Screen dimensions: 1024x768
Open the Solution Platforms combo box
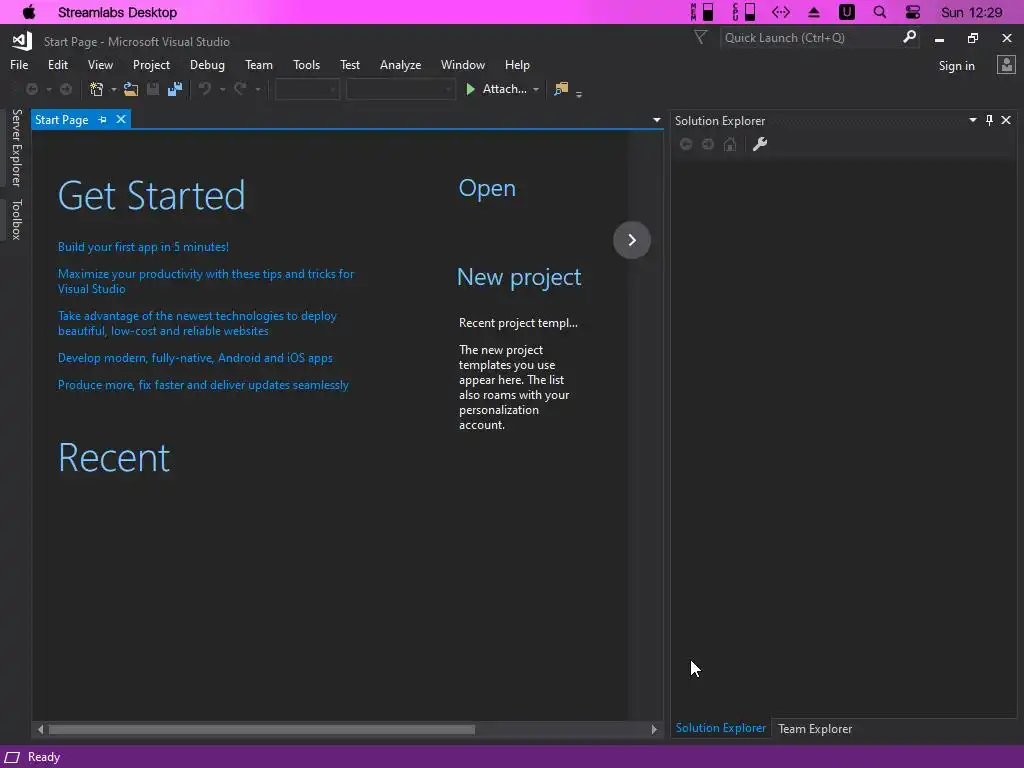[x=400, y=89]
